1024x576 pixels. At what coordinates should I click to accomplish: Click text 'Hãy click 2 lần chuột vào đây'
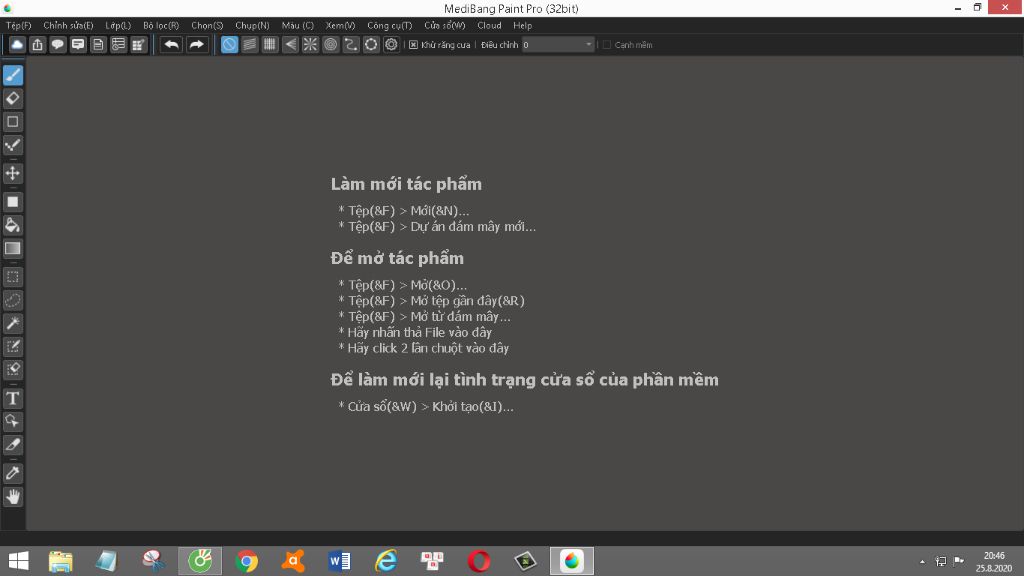[428, 348]
